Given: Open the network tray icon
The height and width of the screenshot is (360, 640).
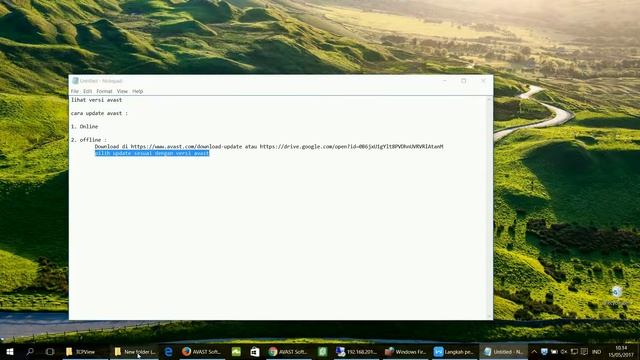Looking at the screenshot, I should [x=574, y=351].
